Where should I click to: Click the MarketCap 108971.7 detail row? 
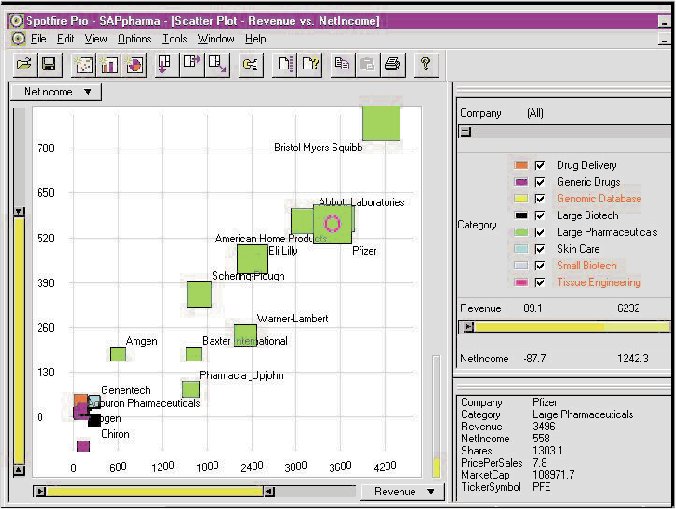tap(517, 475)
